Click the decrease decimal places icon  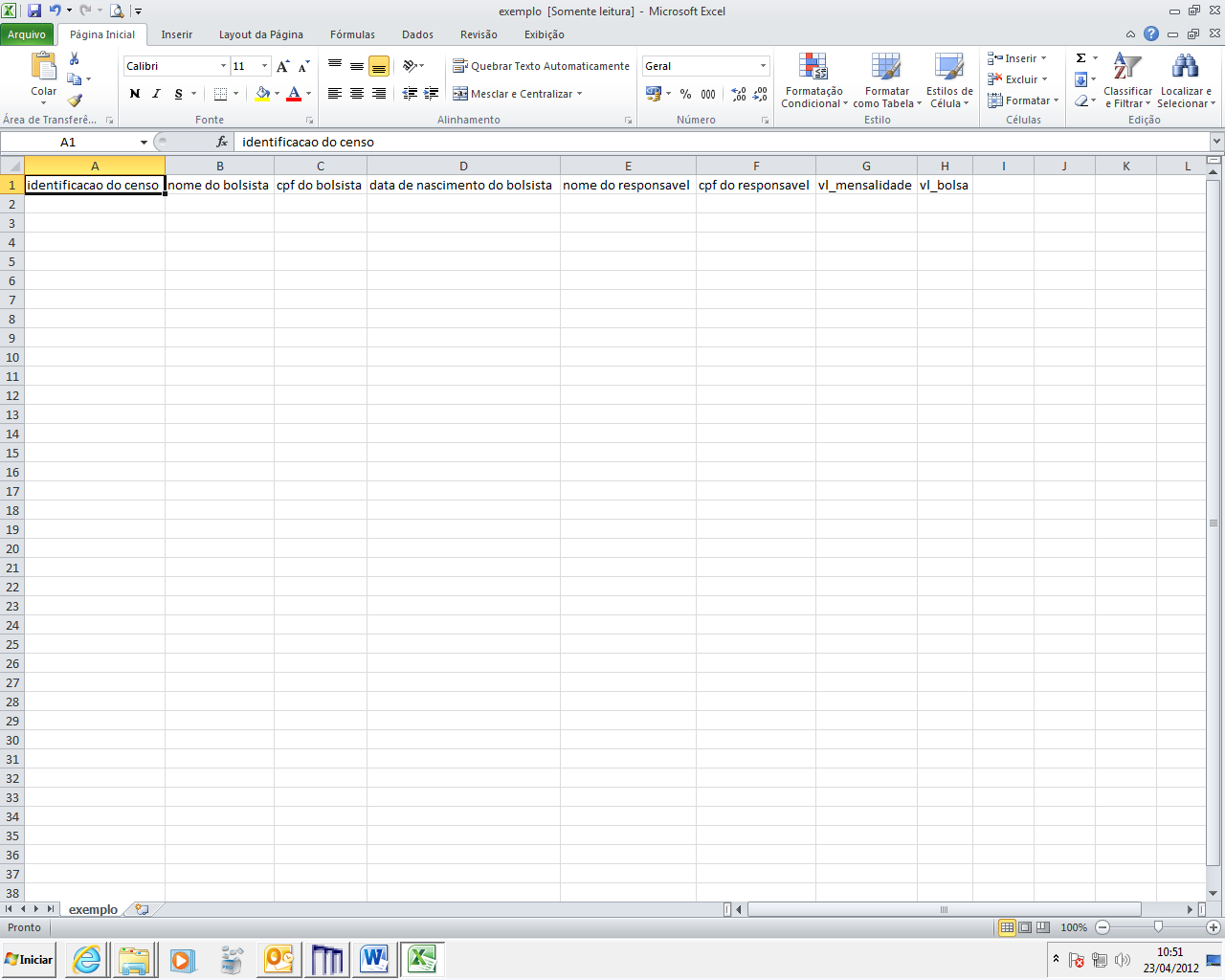point(761,94)
